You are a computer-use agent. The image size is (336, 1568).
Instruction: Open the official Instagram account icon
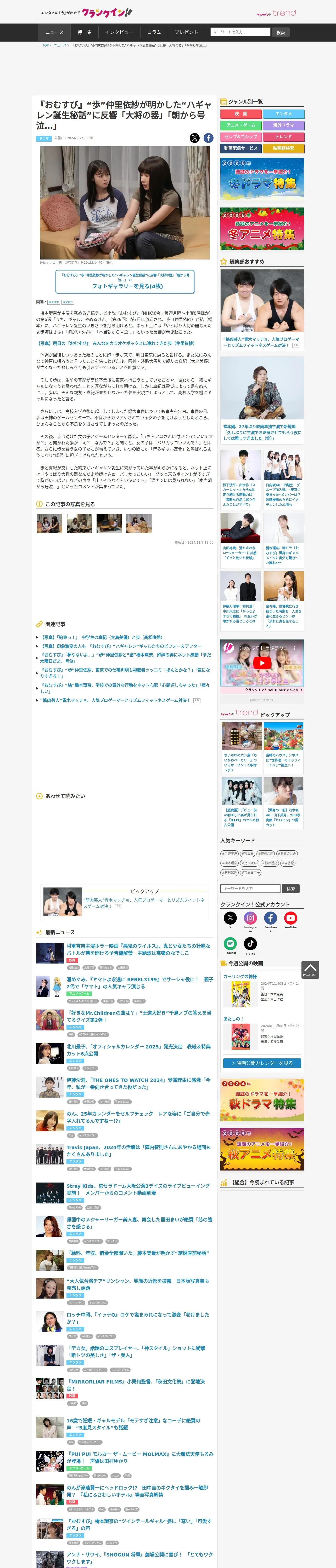tap(251, 917)
